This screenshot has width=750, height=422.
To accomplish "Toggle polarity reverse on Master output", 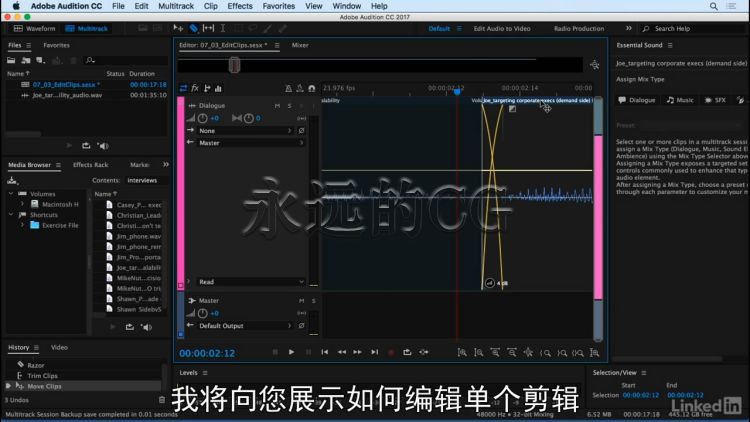I will click(301, 326).
